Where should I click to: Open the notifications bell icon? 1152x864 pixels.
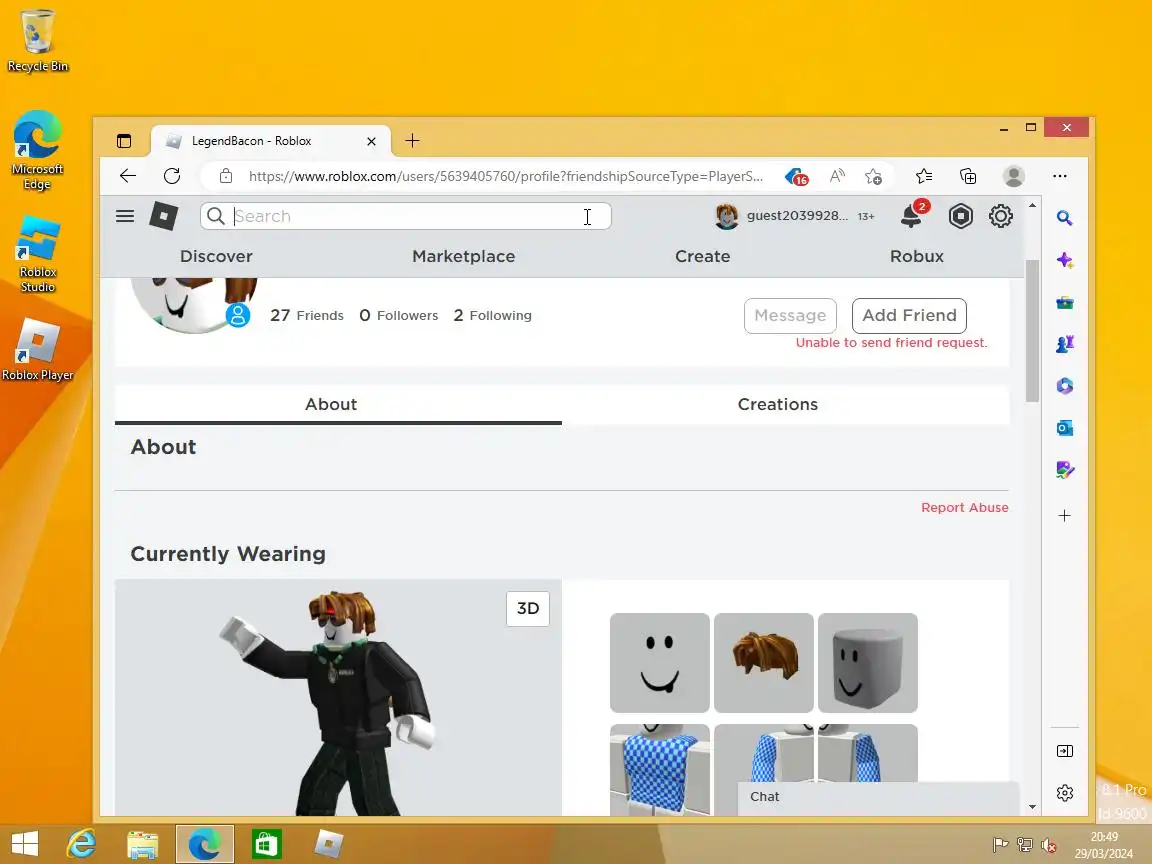(912, 216)
